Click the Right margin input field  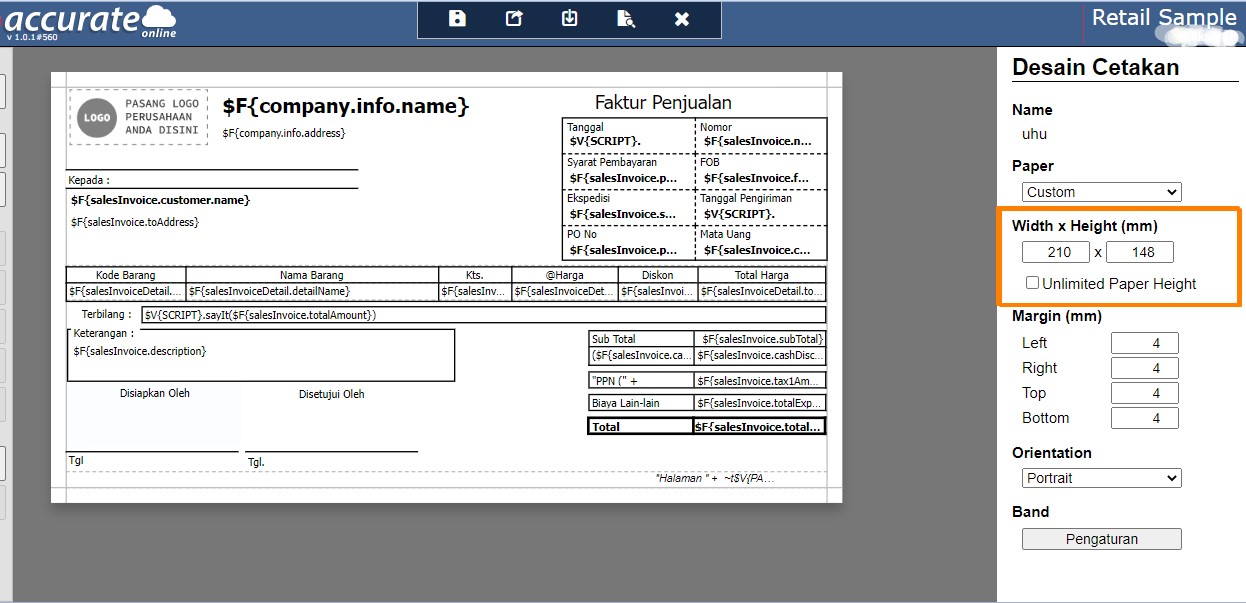point(1145,368)
